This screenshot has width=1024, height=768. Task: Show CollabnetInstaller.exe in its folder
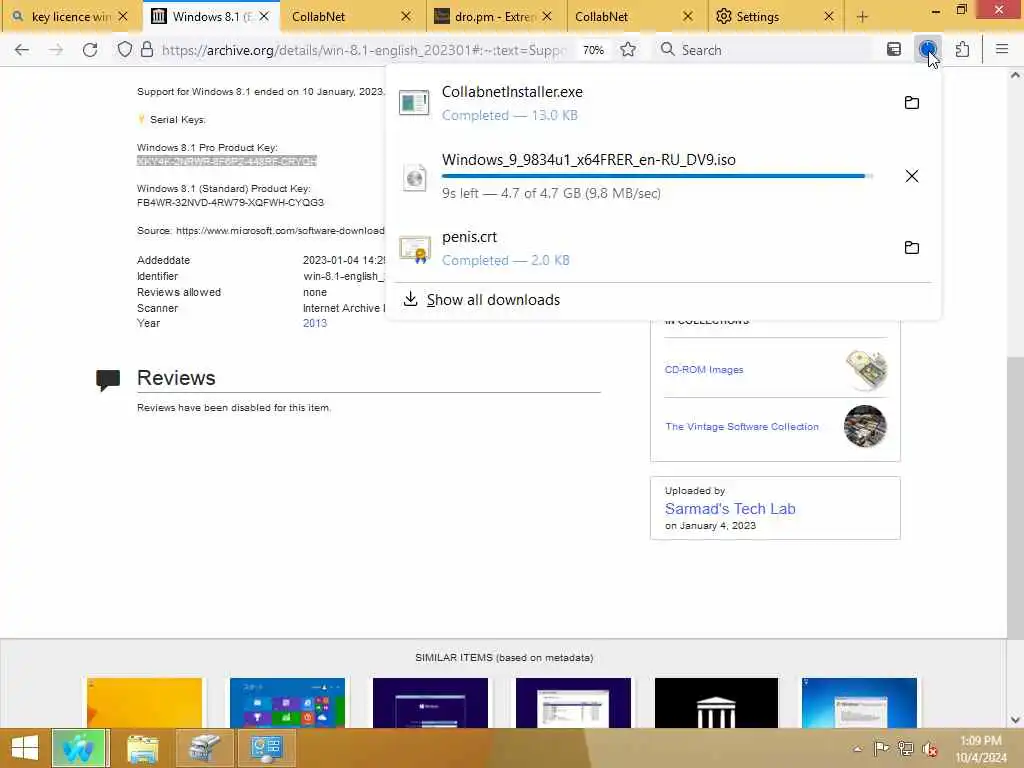tap(912, 103)
